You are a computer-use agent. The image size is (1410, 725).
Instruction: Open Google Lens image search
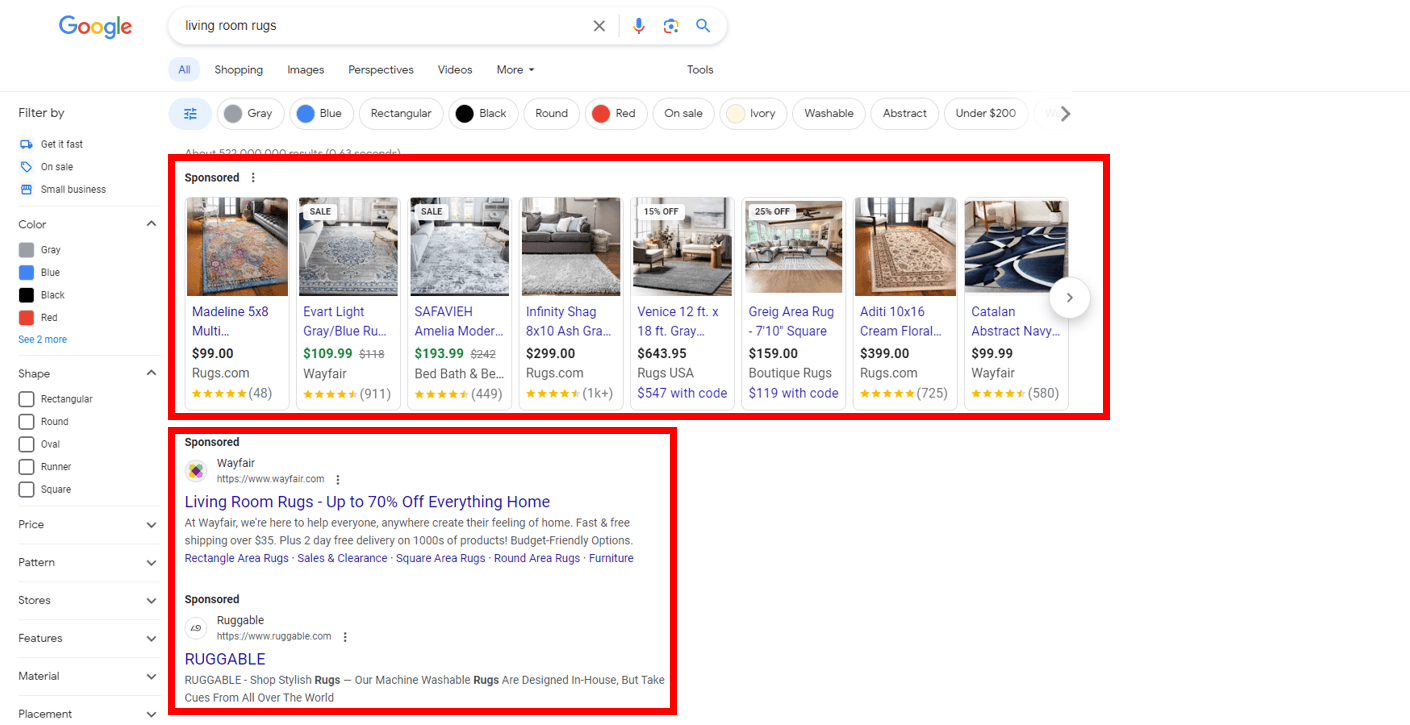(671, 26)
